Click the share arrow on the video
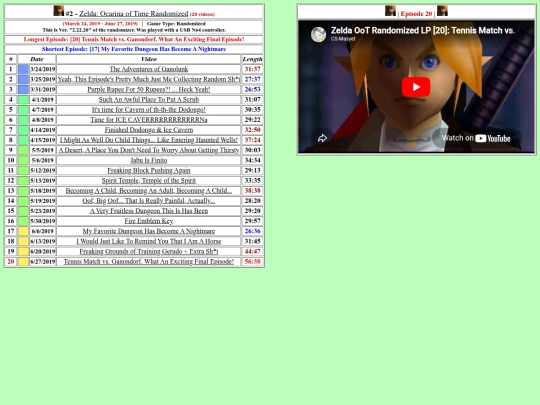The image size is (540, 405). pyautogui.click(x=322, y=138)
